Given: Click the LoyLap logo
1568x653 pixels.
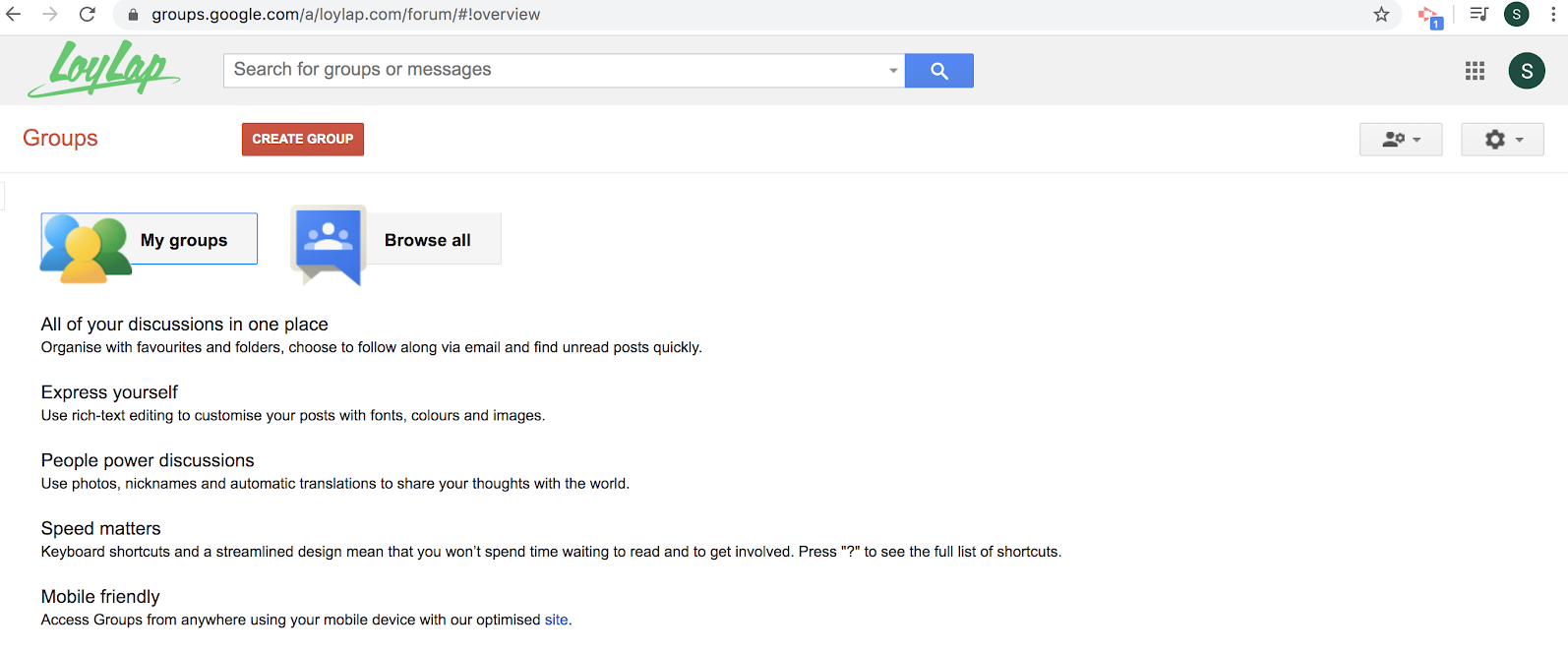Looking at the screenshot, I should click(x=103, y=69).
